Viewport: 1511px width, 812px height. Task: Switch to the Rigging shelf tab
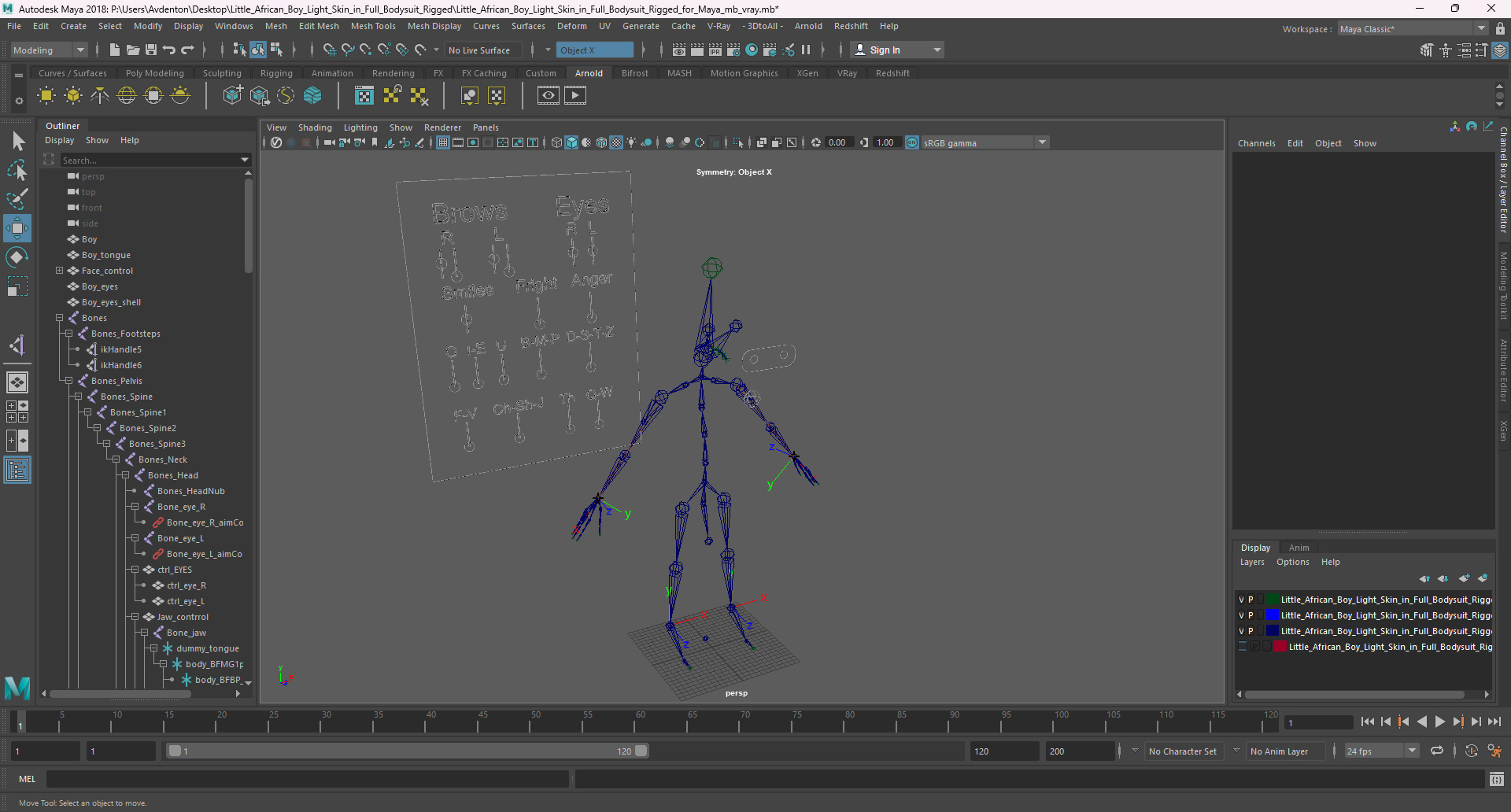[276, 73]
